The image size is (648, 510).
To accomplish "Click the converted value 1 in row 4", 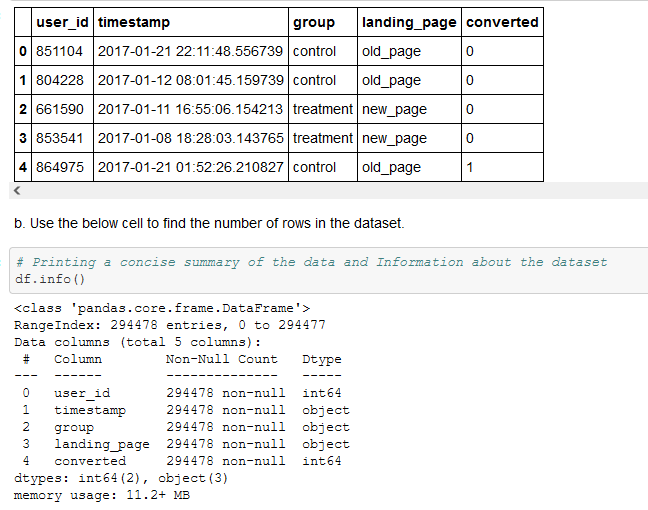I will 502,167.
